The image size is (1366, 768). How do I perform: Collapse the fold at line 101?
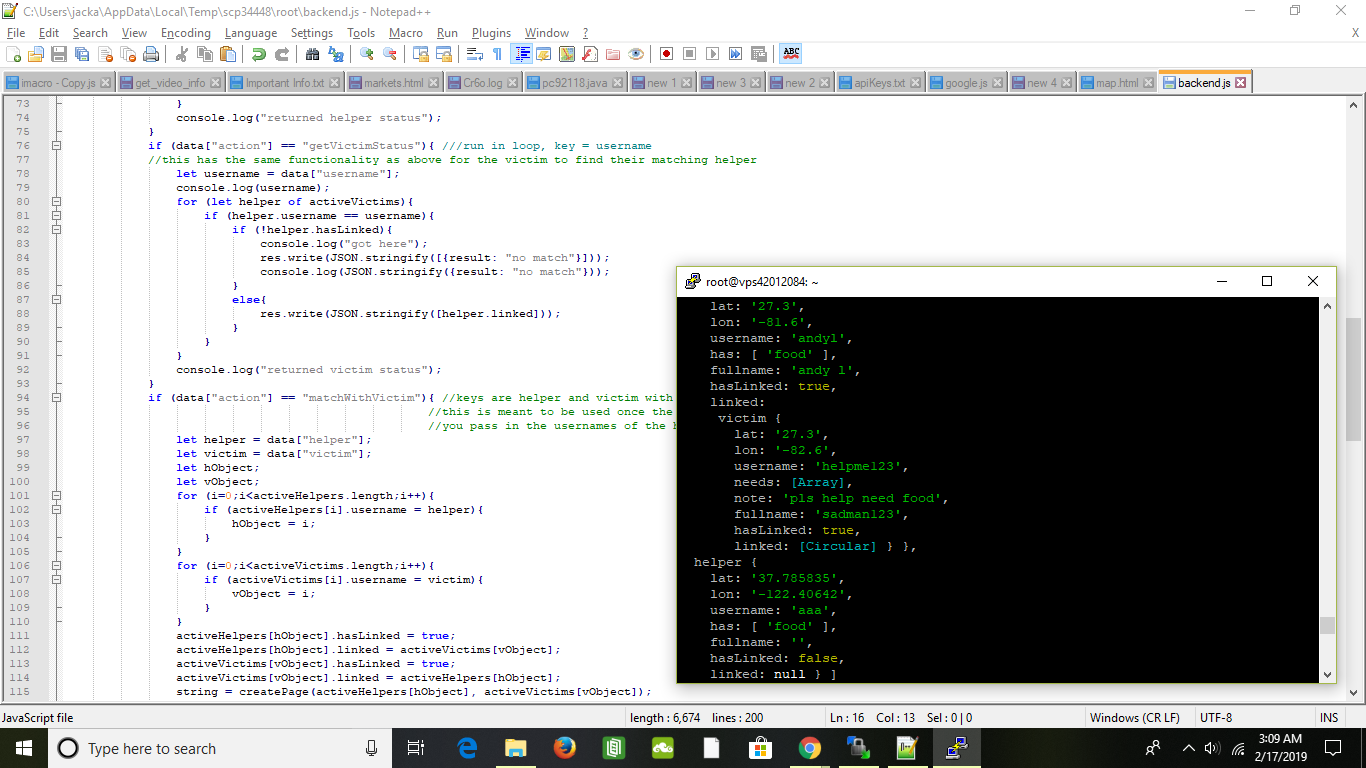(x=57, y=496)
